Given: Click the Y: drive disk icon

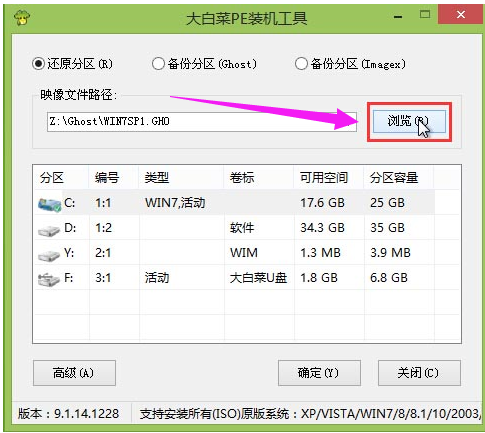Looking at the screenshot, I should (x=49, y=255).
